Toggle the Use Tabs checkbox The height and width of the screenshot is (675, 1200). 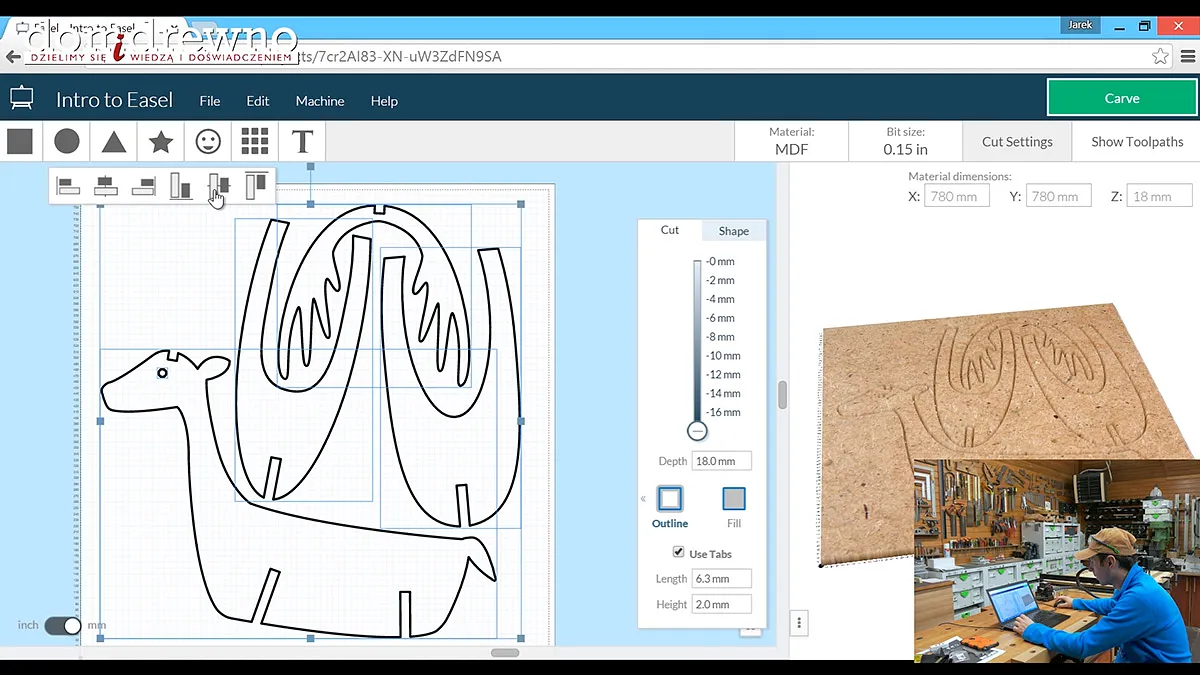(x=679, y=553)
